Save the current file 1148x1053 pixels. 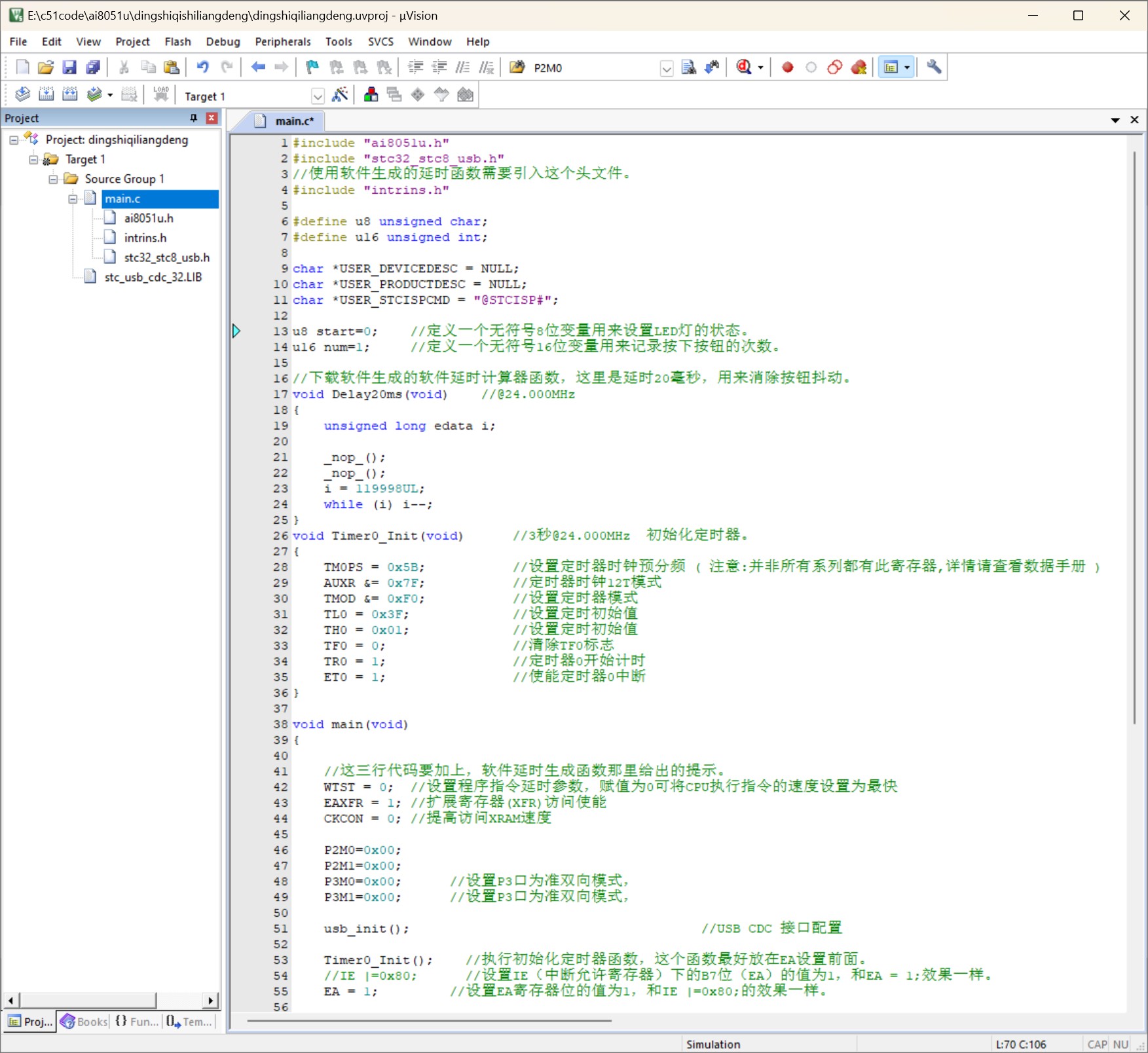[69, 67]
